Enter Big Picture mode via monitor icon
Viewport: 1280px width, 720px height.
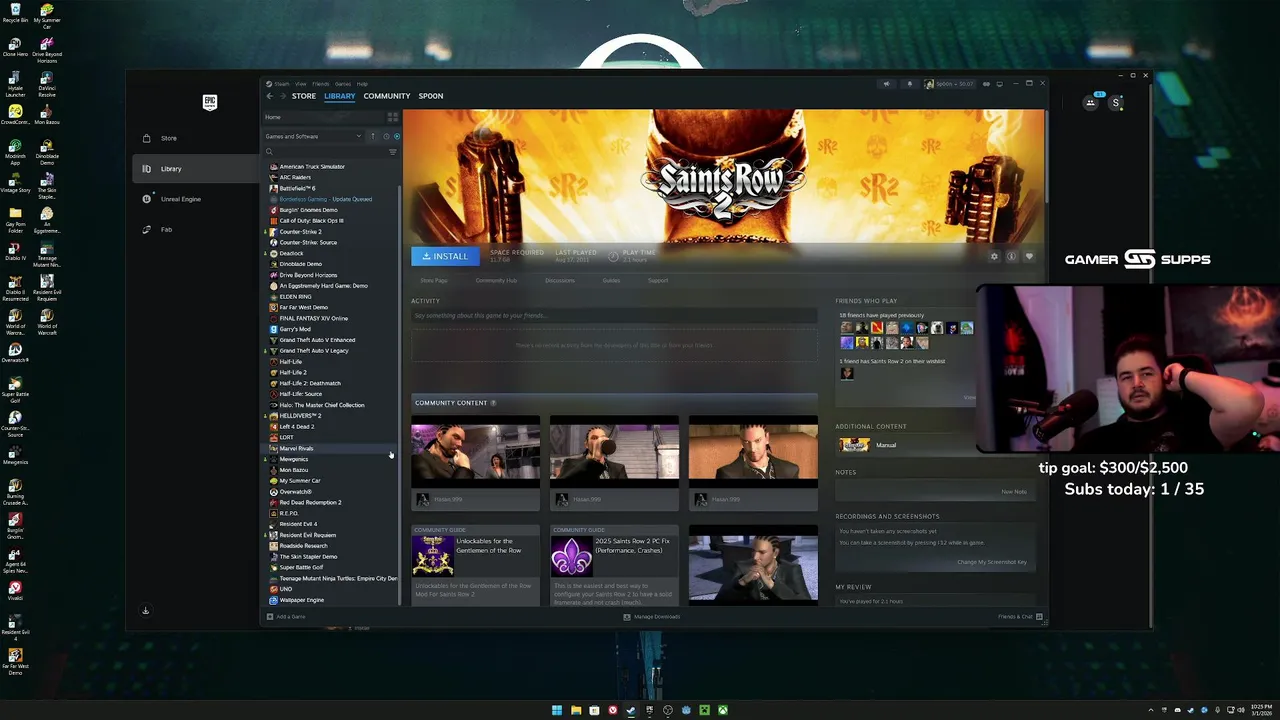(998, 84)
